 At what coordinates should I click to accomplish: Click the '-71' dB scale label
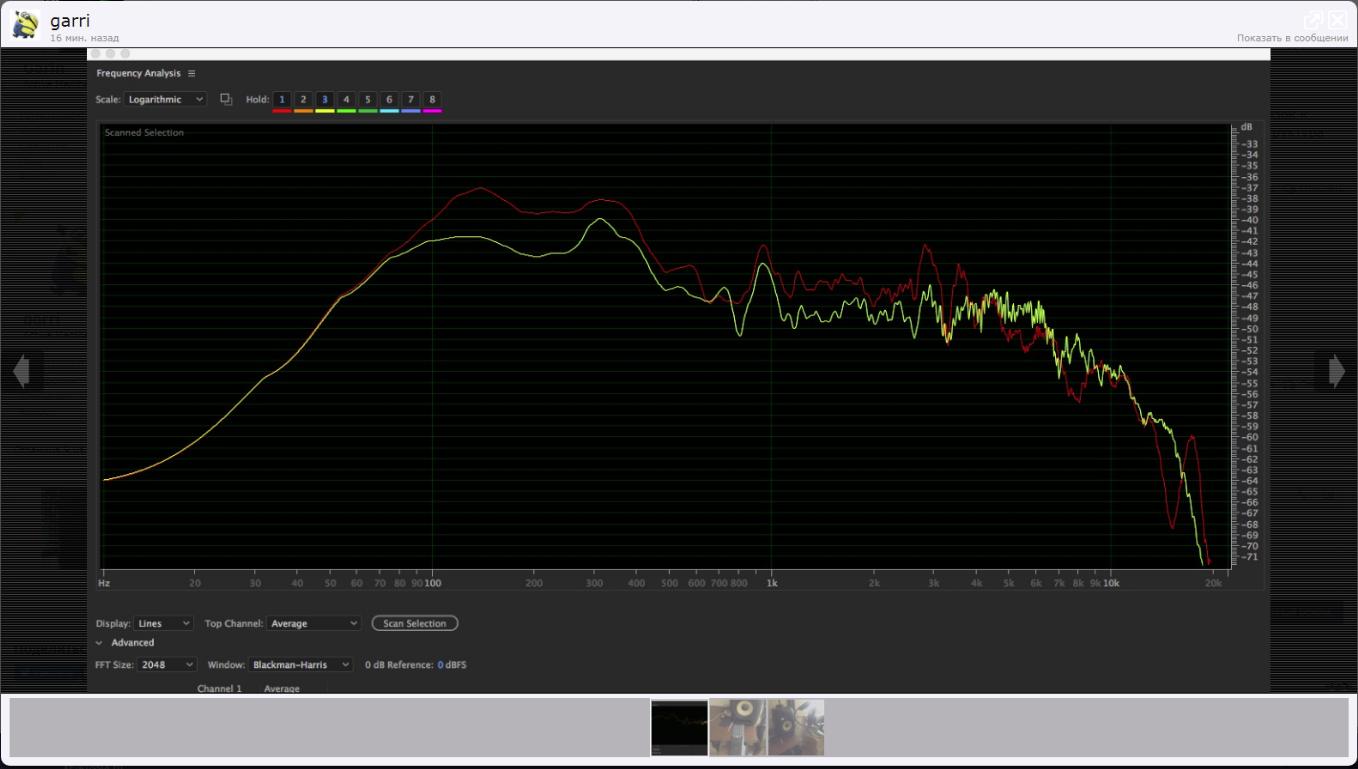click(1250, 557)
